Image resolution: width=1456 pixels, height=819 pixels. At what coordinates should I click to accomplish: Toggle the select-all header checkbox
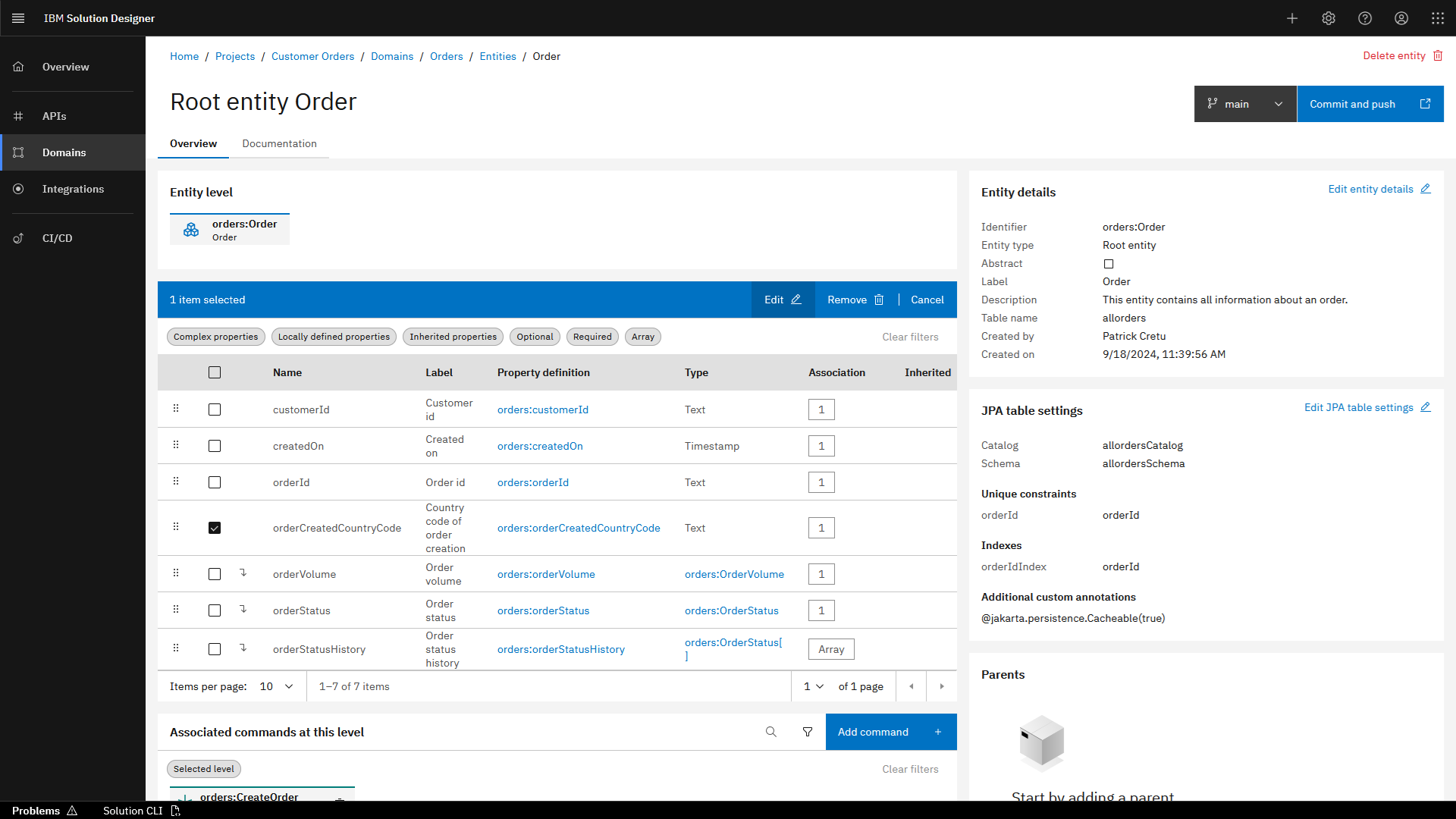tap(215, 372)
